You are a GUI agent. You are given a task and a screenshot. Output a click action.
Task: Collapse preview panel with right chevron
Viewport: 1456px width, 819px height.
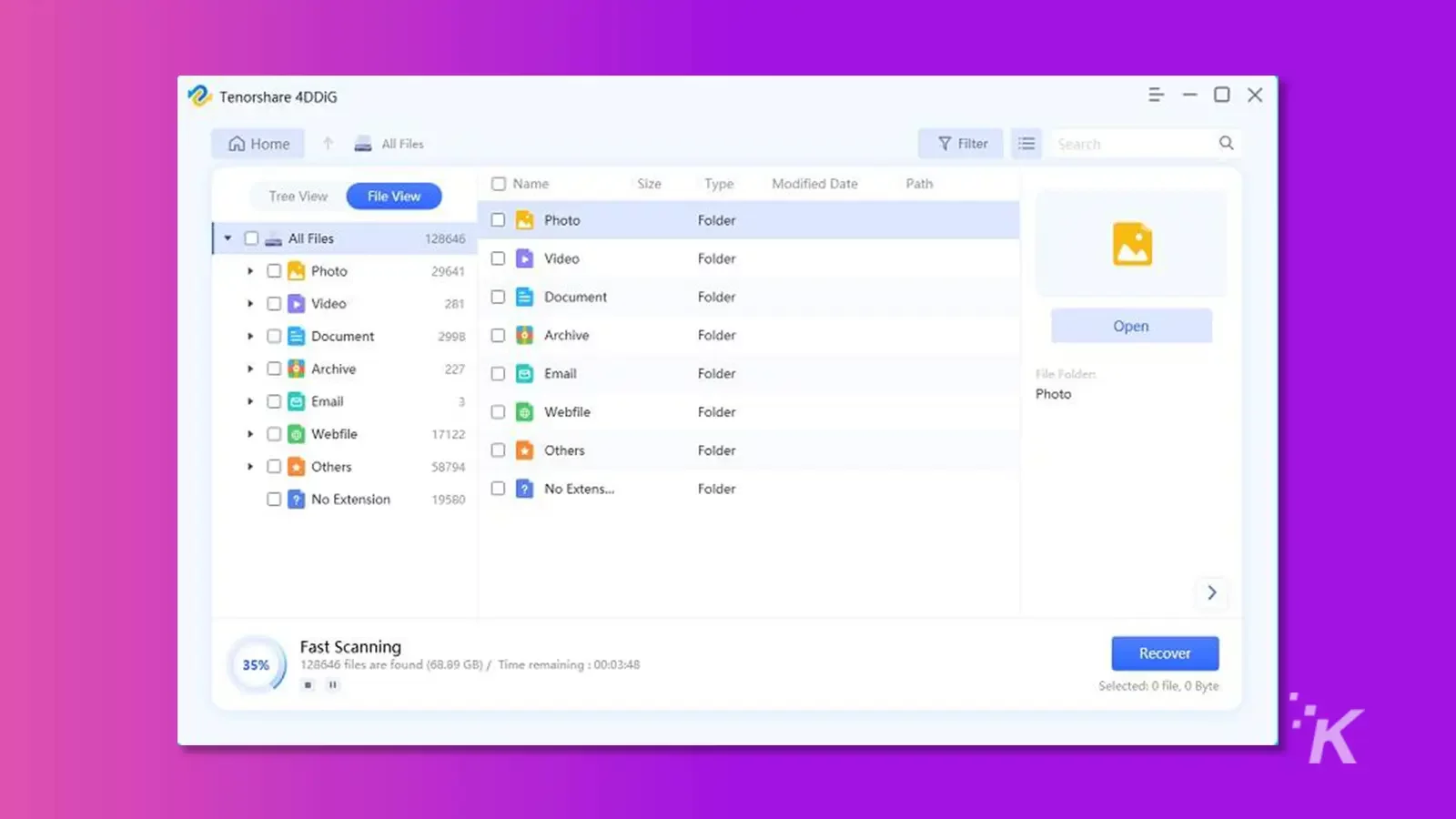tap(1212, 592)
